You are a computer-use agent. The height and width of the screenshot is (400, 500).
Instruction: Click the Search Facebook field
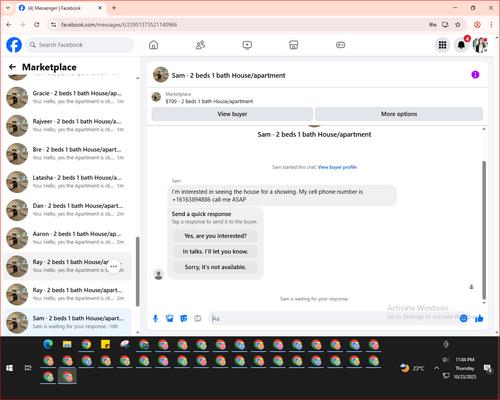point(80,45)
